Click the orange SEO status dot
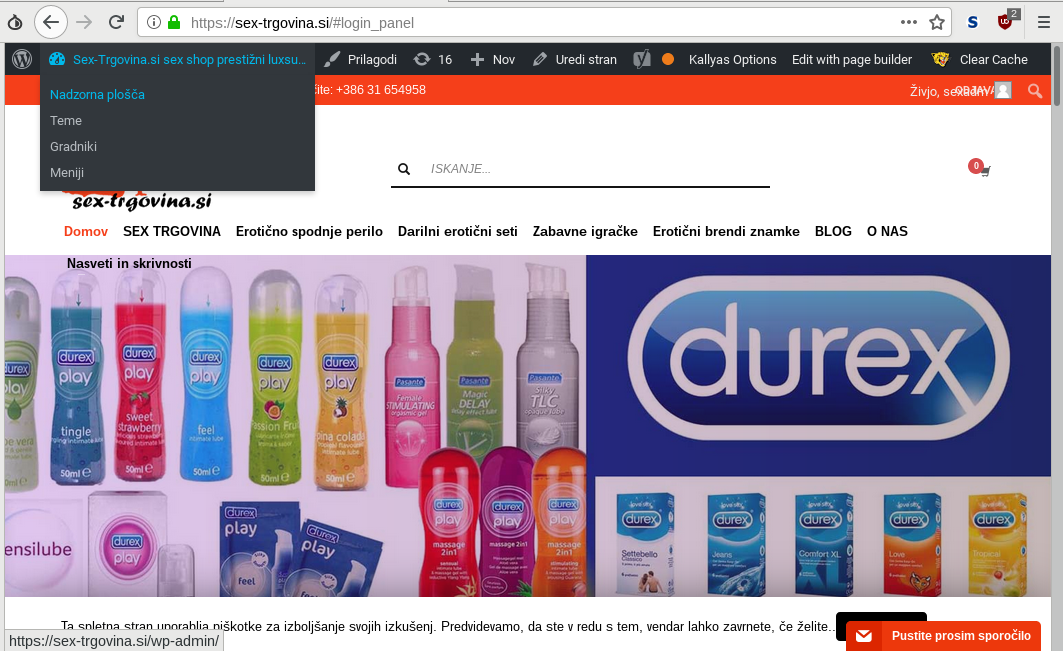 pyautogui.click(x=668, y=60)
